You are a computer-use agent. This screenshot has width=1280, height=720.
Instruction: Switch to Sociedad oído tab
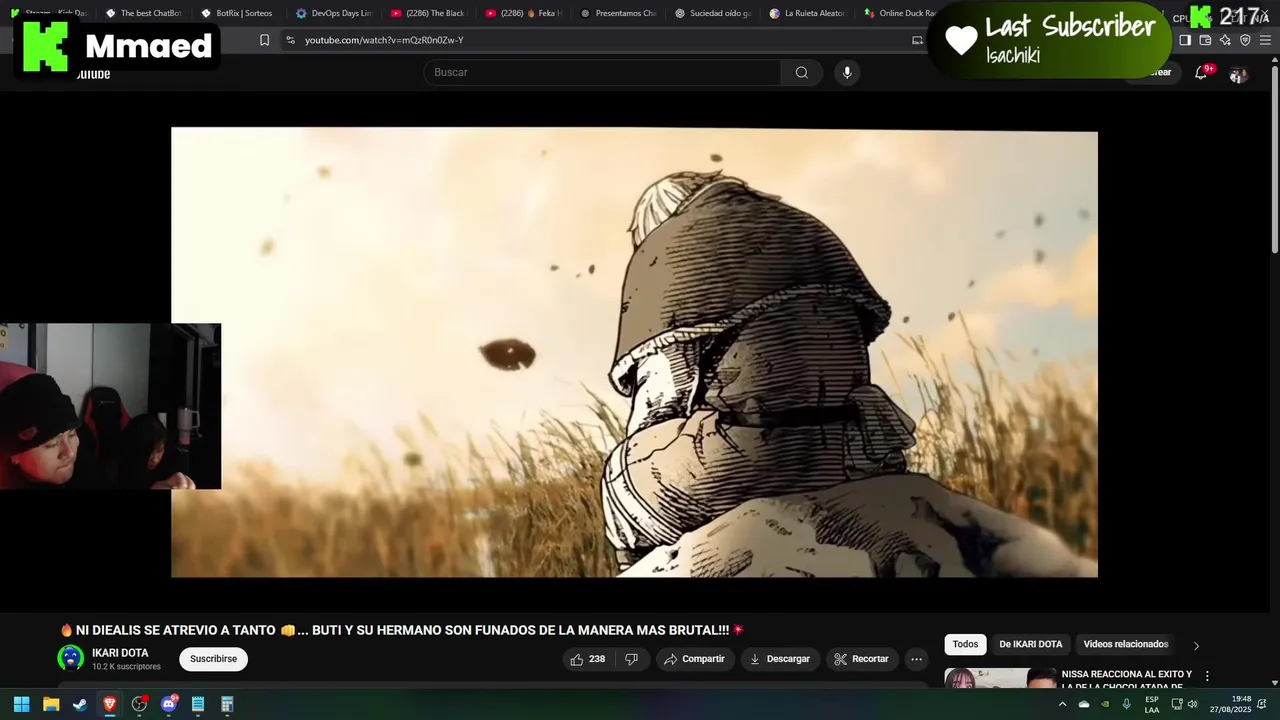click(712, 13)
